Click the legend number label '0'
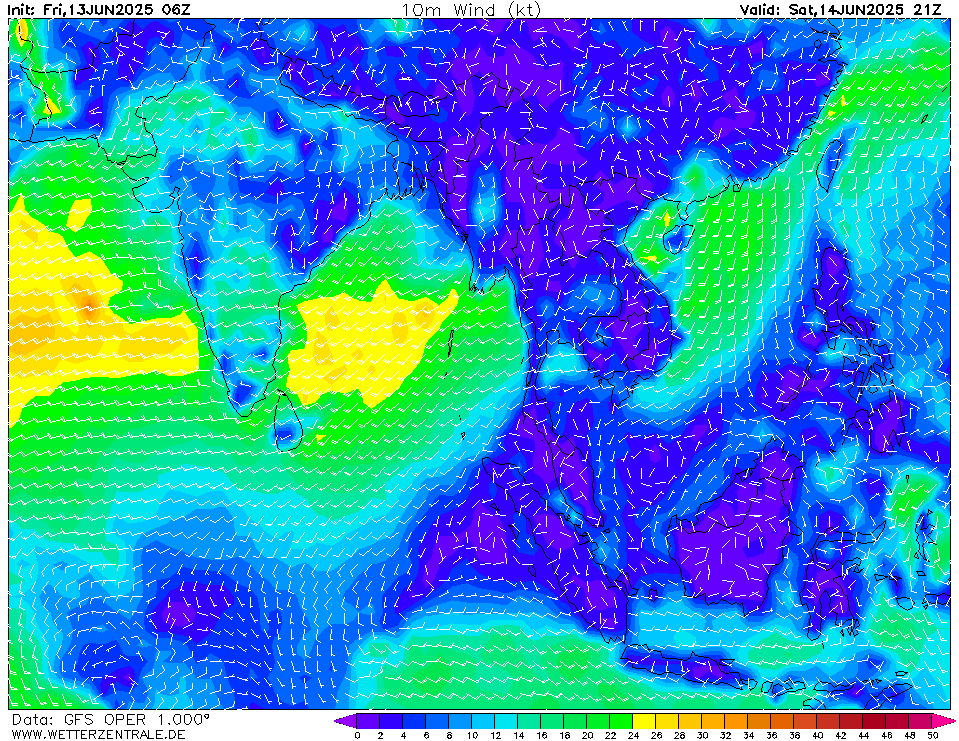Viewport: 959px width, 741px height. point(357,735)
